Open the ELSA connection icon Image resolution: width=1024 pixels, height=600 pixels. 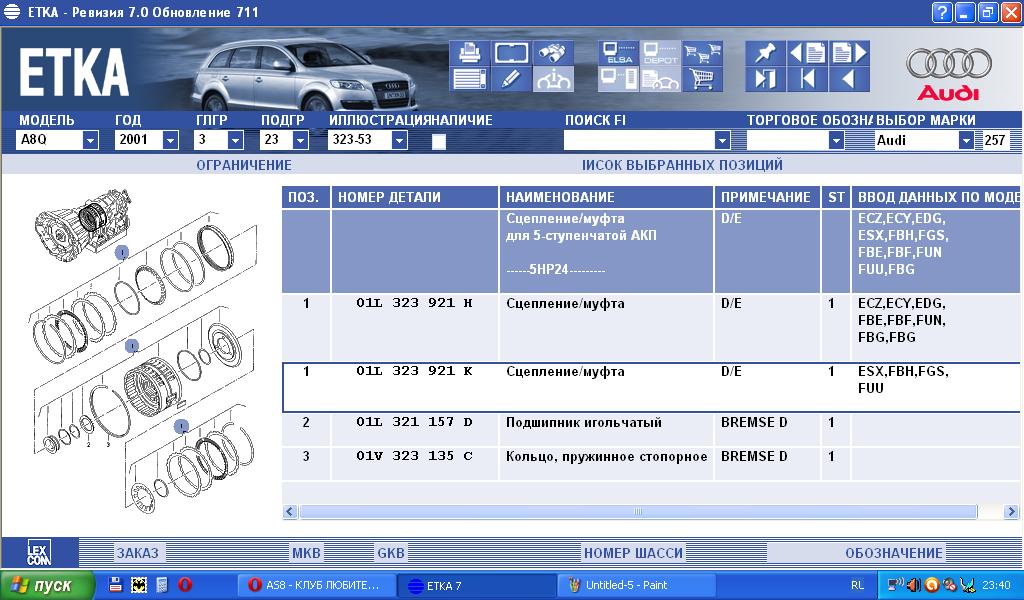tap(617, 54)
